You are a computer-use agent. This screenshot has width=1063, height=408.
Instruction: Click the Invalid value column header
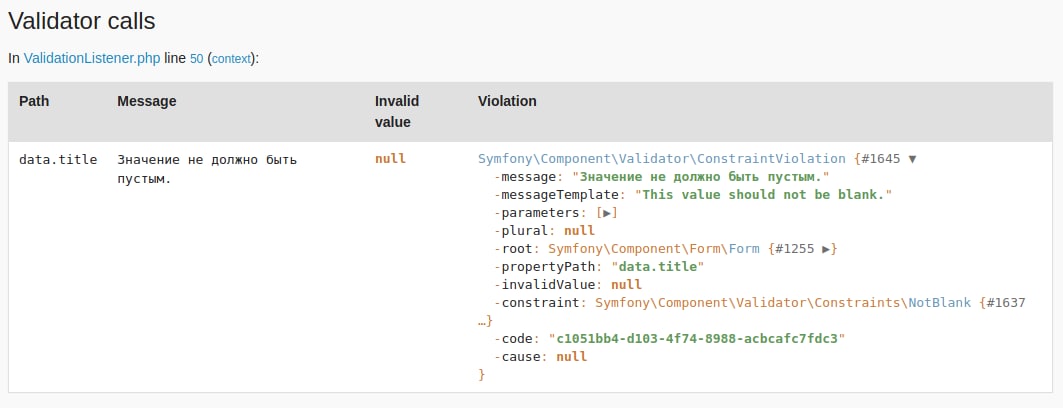click(396, 111)
